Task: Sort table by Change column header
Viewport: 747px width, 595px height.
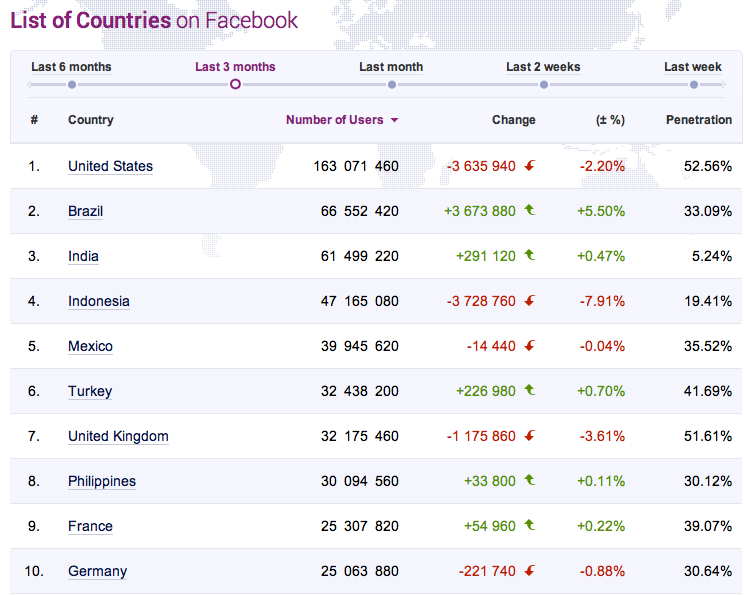Action: coord(514,120)
